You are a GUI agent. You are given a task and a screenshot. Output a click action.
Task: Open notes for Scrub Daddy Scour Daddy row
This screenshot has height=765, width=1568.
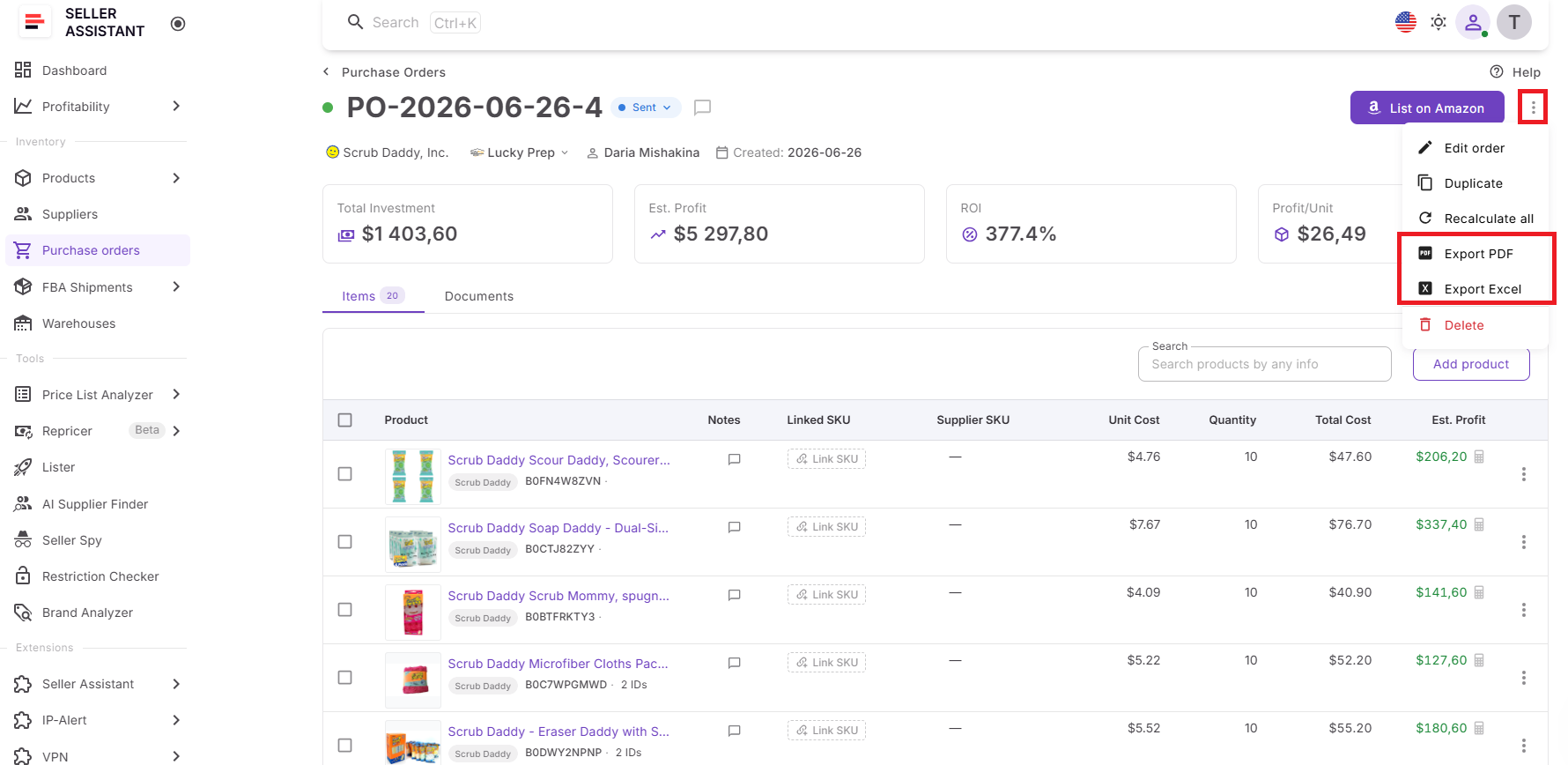tap(734, 459)
